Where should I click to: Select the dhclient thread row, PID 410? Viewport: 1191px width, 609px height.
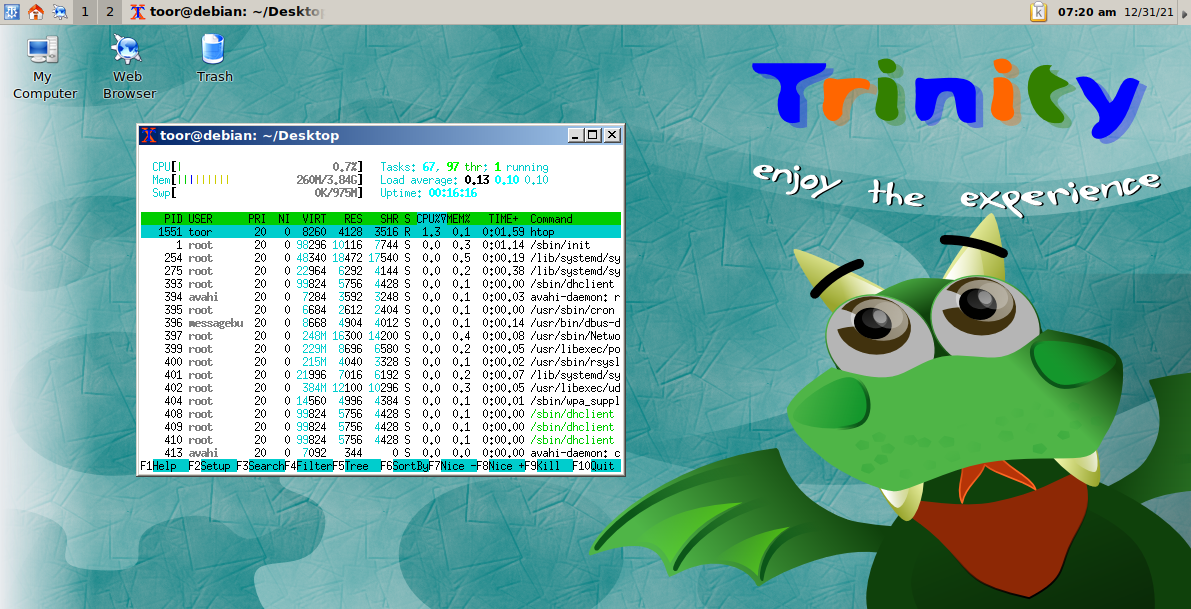(381, 440)
